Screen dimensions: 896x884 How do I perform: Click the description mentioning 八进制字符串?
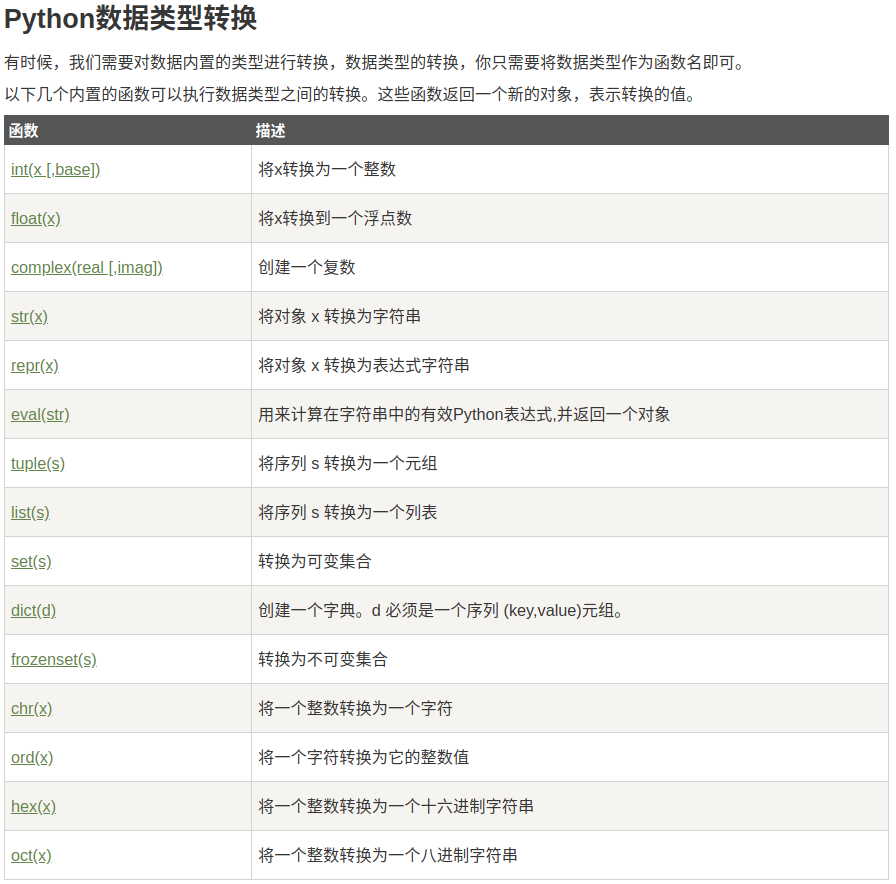(388, 856)
